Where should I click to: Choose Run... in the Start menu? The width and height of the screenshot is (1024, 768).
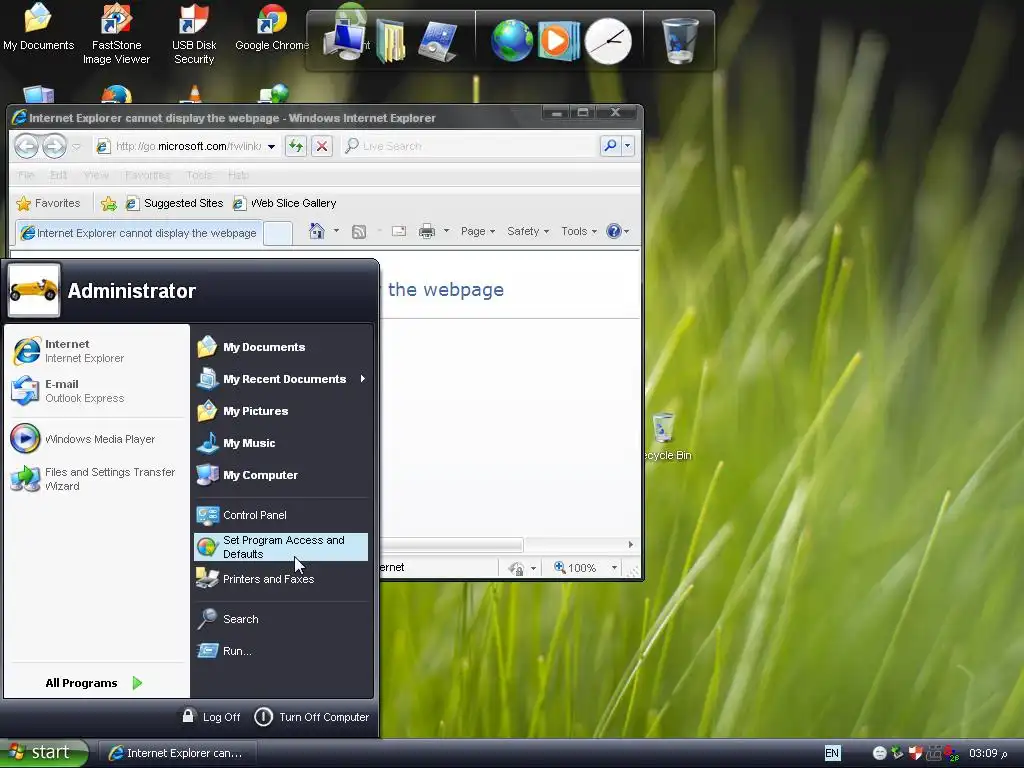tap(281, 650)
